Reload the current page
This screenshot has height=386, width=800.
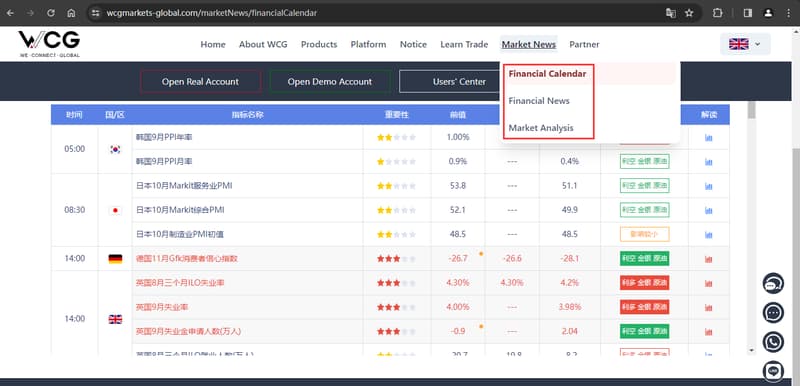point(51,13)
